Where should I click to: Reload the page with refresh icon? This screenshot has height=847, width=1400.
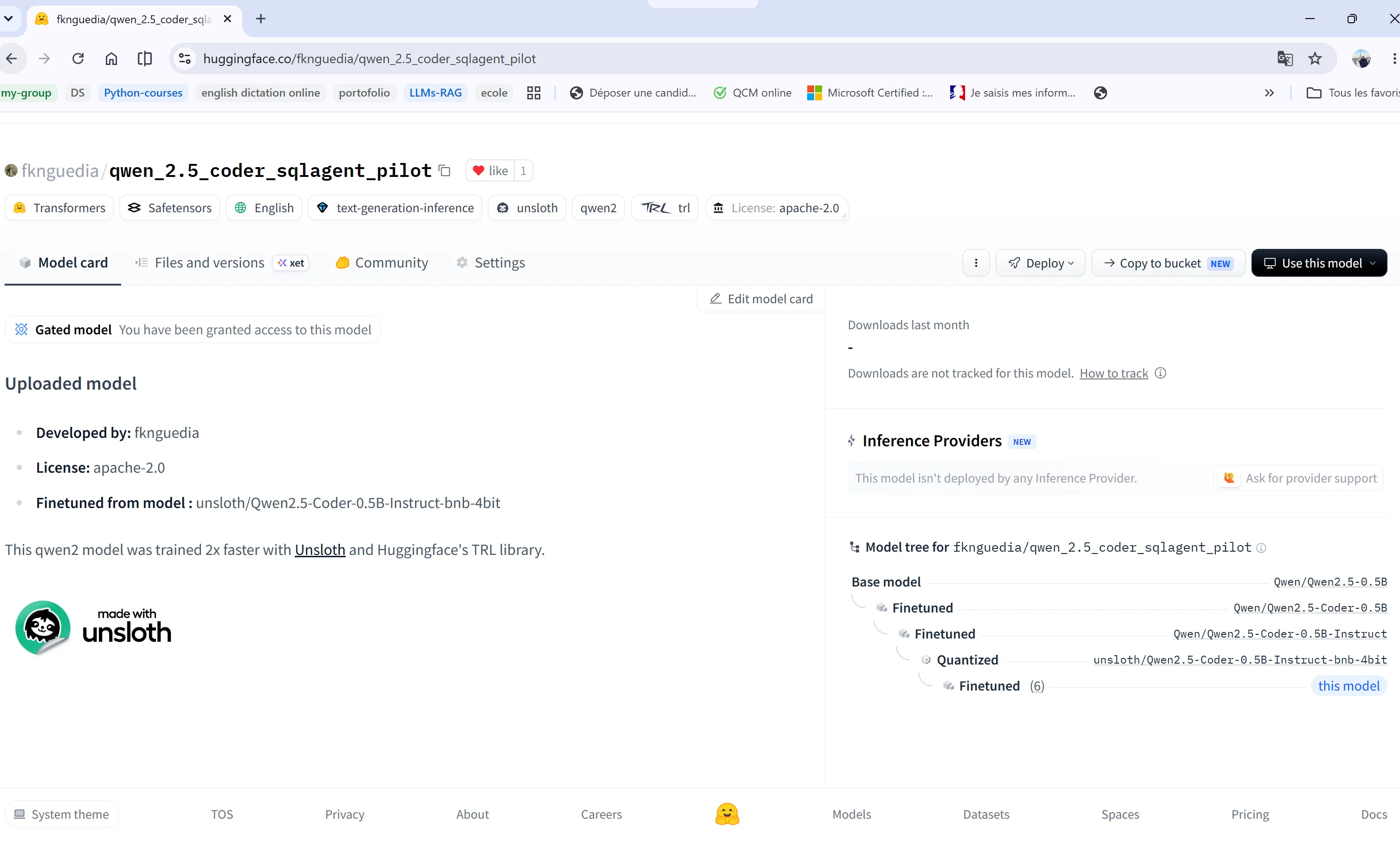point(78,59)
